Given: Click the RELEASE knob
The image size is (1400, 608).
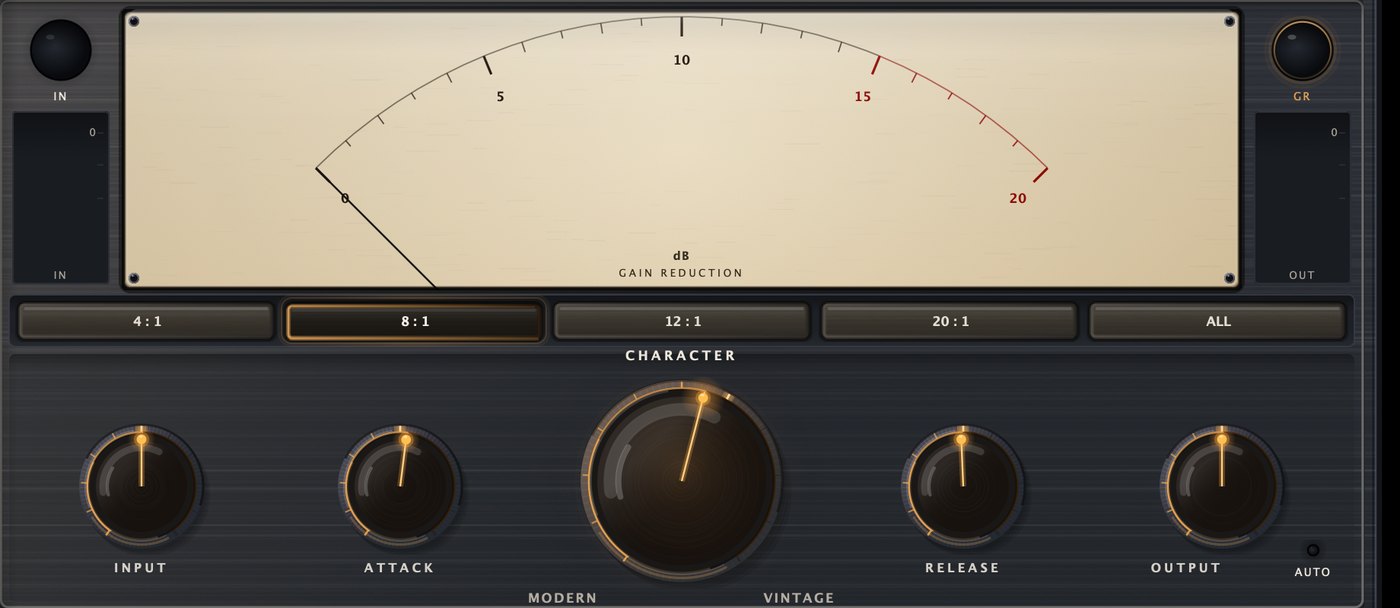Looking at the screenshot, I should coord(962,486).
